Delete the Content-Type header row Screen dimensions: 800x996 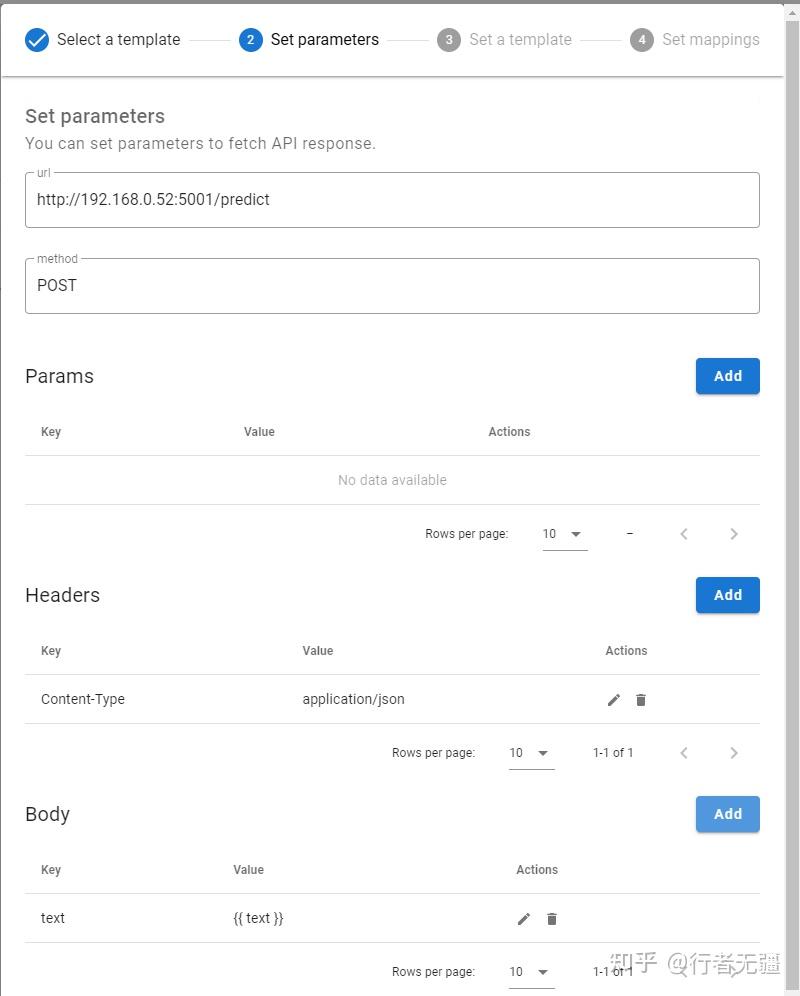641,700
